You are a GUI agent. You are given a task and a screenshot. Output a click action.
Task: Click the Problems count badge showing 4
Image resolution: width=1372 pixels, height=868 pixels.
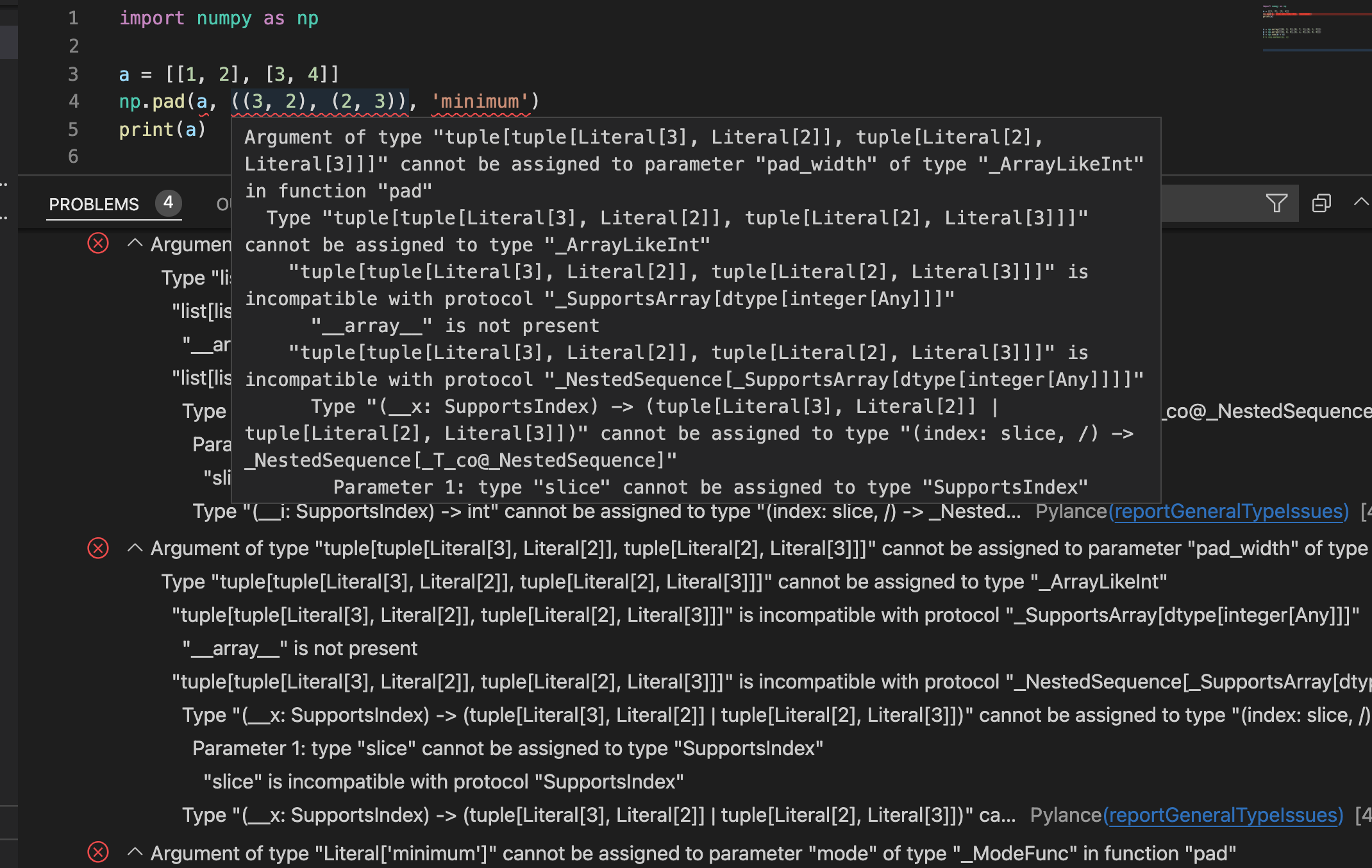coord(168,203)
